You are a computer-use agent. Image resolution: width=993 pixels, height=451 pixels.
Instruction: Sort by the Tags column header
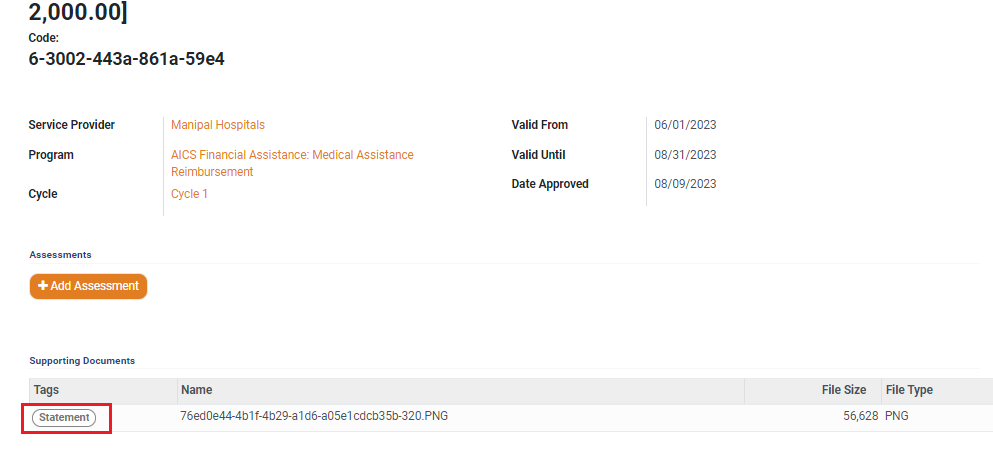pos(46,390)
